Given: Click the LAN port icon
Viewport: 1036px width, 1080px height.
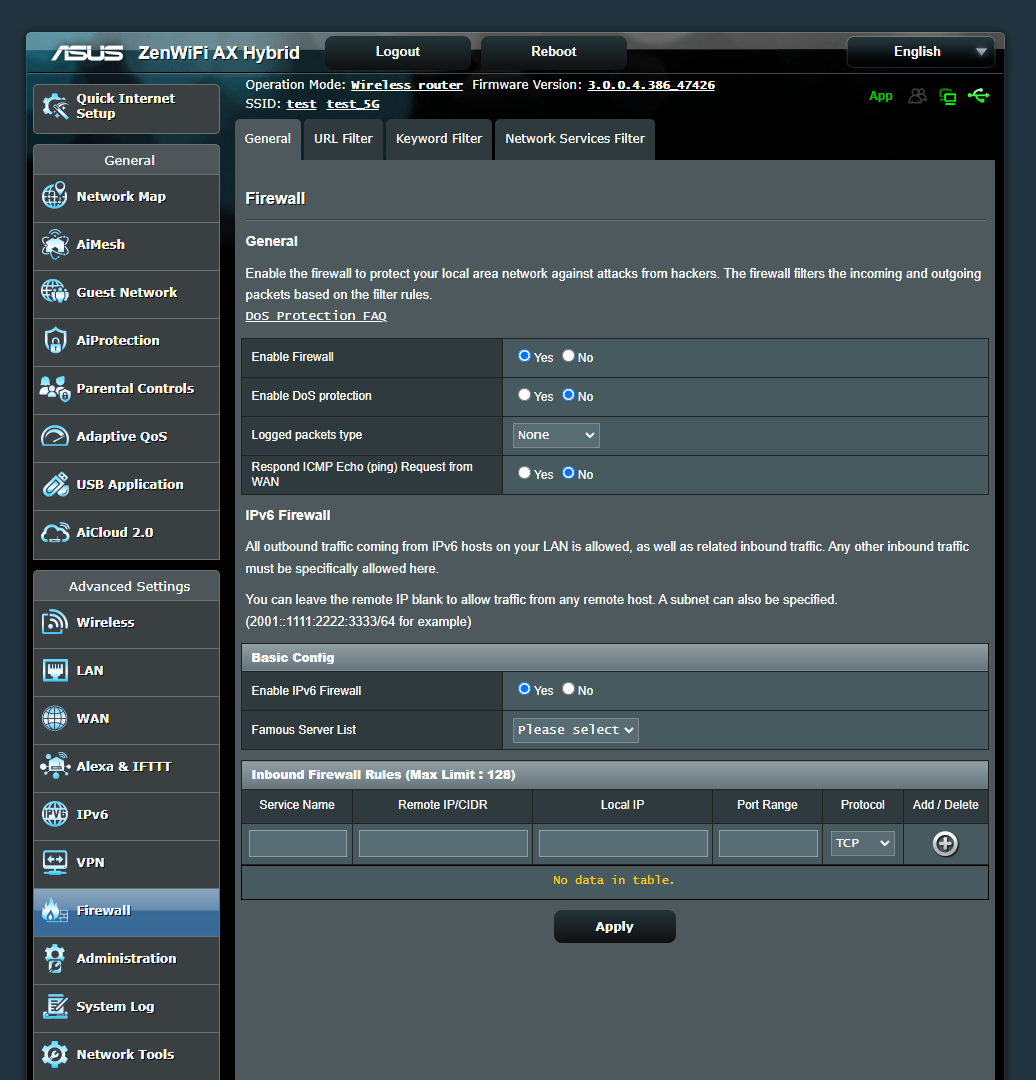Looking at the screenshot, I should click(55, 670).
